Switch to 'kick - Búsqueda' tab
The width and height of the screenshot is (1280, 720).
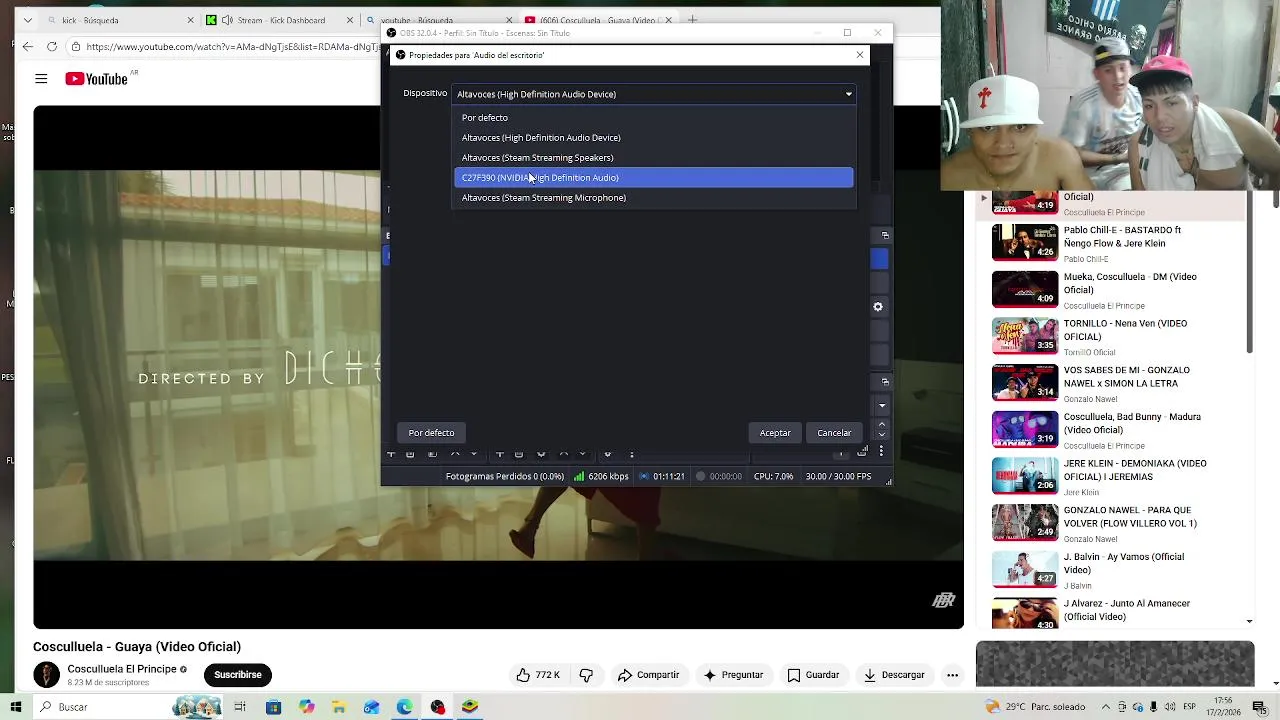pos(118,20)
